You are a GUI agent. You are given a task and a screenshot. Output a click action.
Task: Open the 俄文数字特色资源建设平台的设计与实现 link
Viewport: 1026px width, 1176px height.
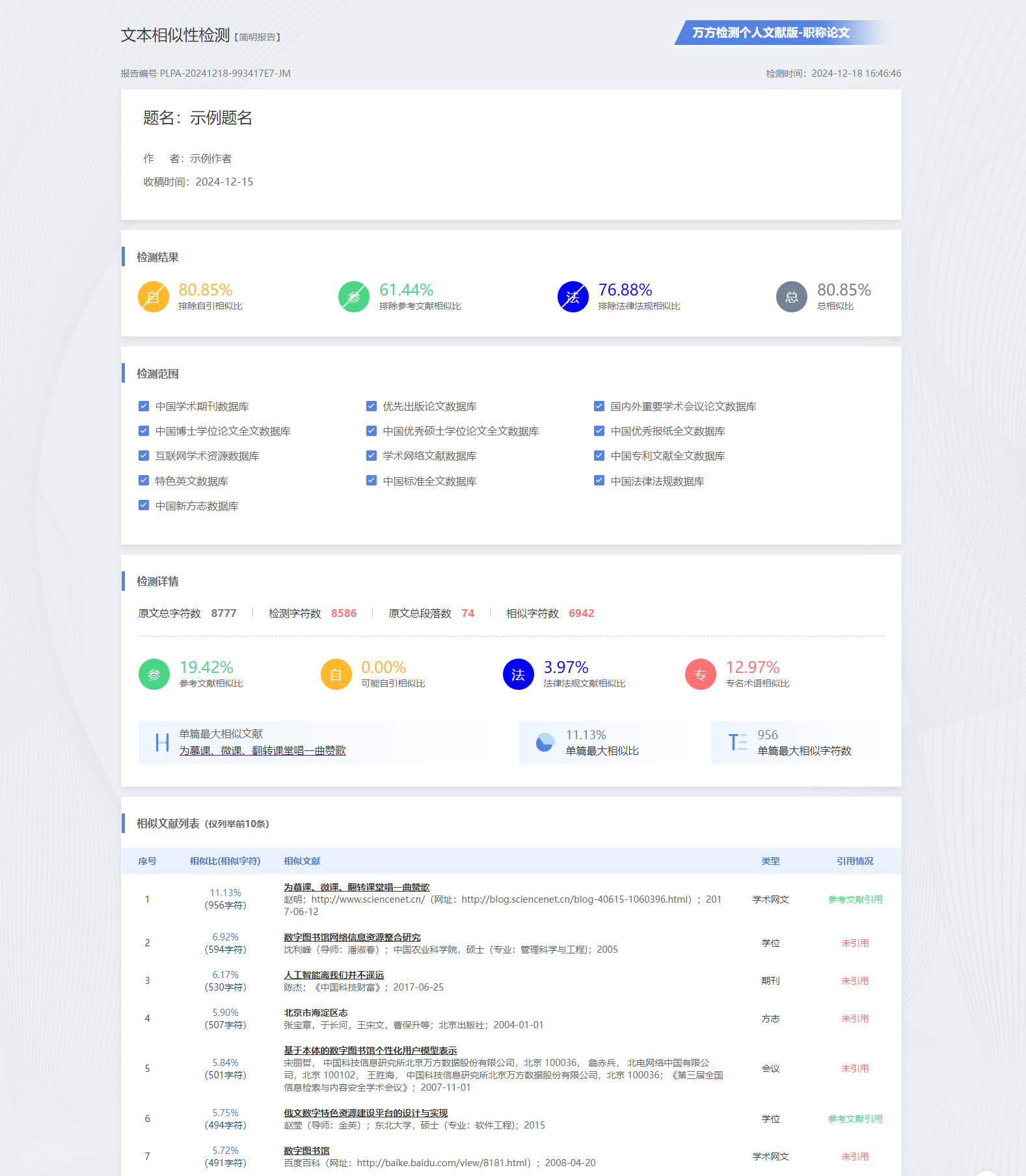(x=366, y=1113)
